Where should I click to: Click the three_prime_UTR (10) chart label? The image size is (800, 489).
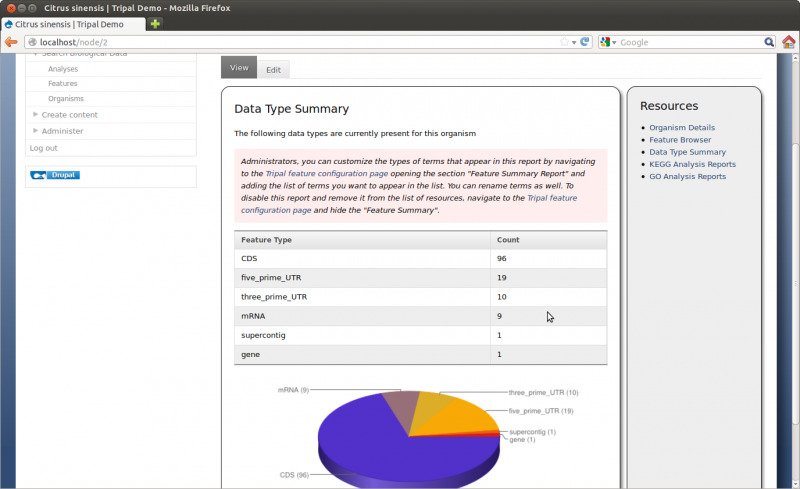coord(543,393)
